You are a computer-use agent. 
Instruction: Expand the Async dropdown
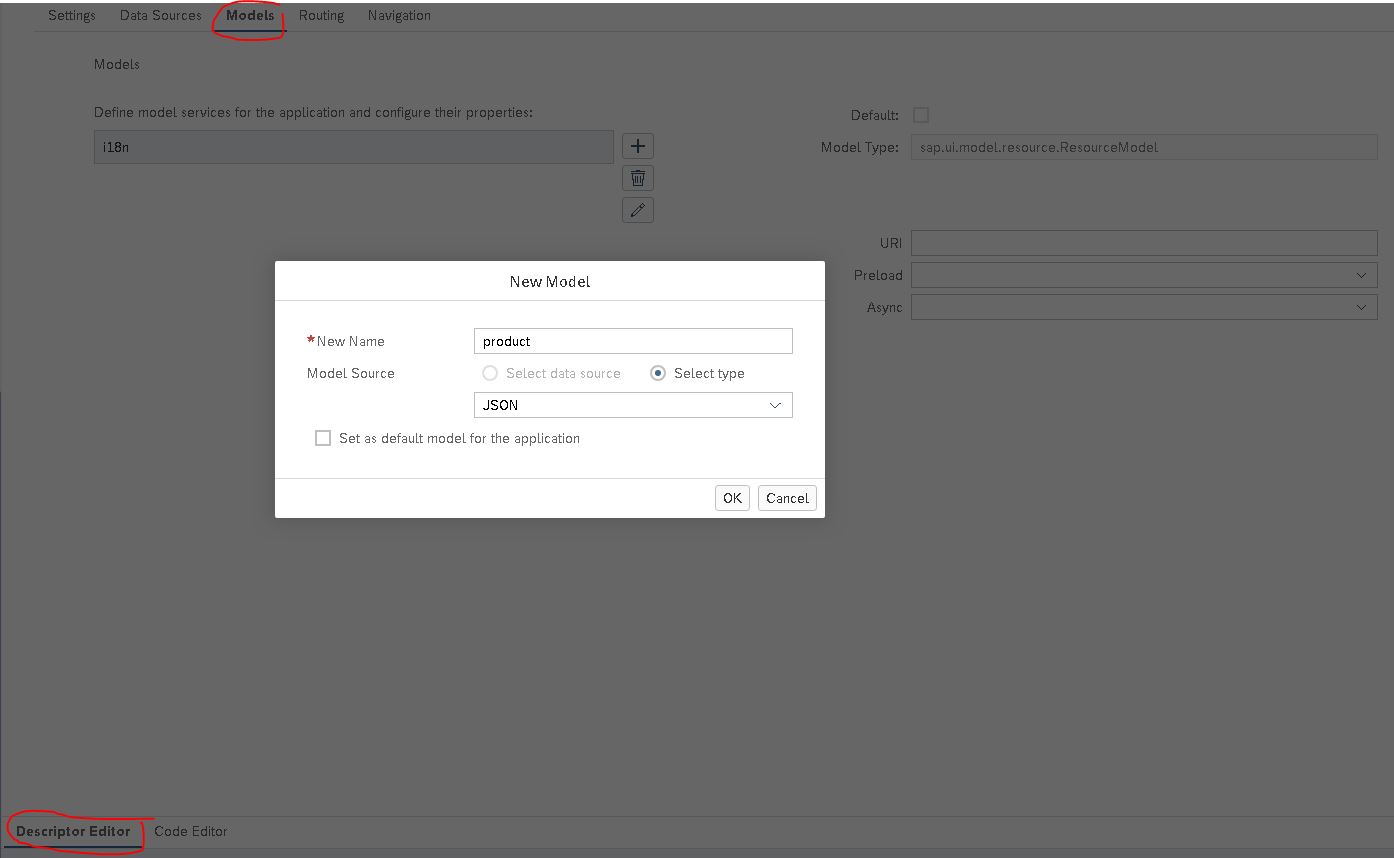1144,307
